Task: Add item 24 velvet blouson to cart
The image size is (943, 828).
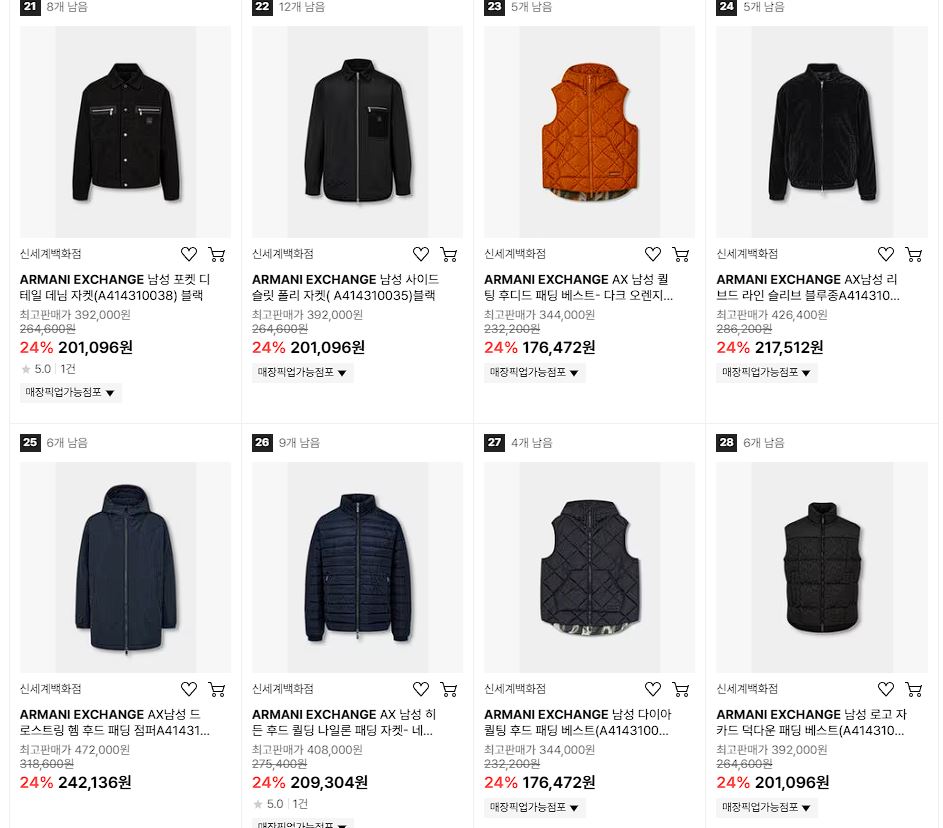Action: pyautogui.click(x=914, y=254)
